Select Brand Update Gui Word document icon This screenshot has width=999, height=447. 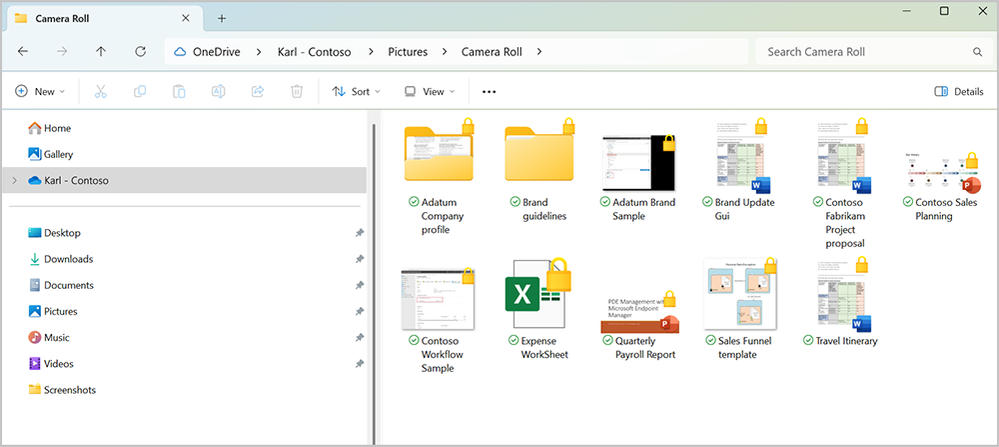[x=740, y=156]
